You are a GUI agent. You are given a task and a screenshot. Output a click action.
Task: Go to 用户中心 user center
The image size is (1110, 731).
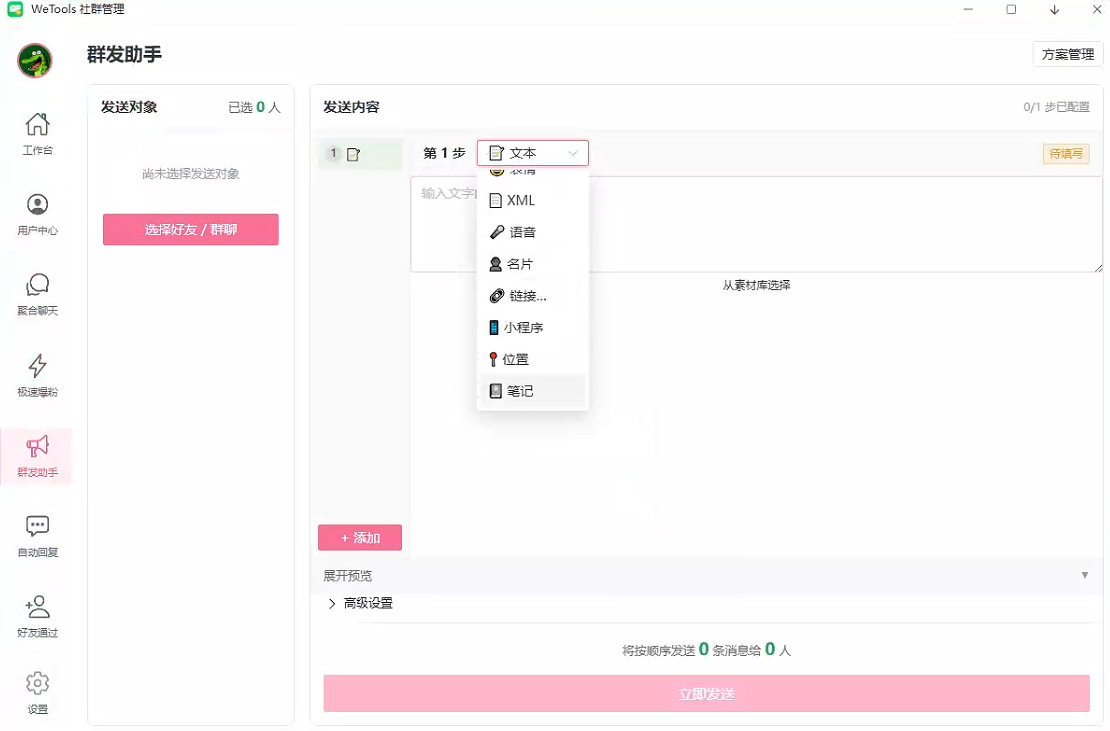pos(37,214)
